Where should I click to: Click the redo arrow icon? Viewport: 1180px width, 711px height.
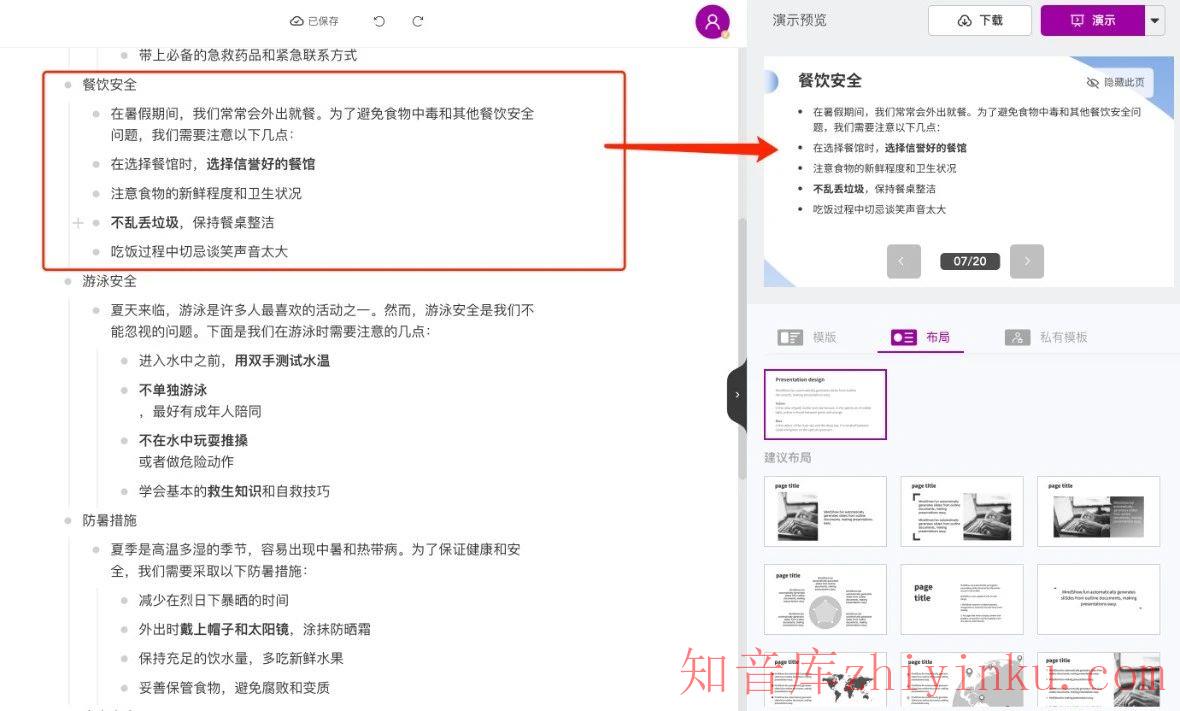(418, 21)
